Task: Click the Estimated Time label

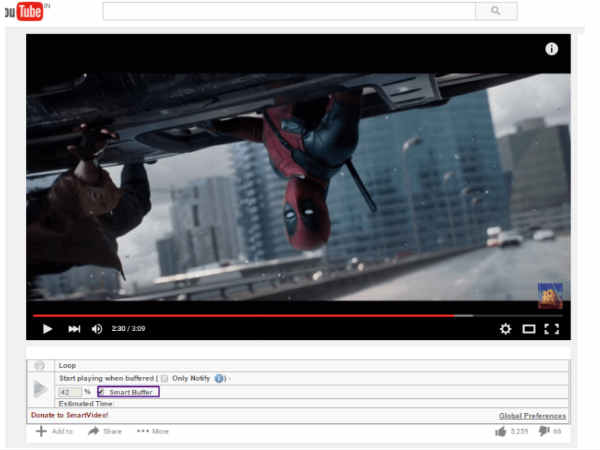Action: pyautogui.click(x=85, y=404)
